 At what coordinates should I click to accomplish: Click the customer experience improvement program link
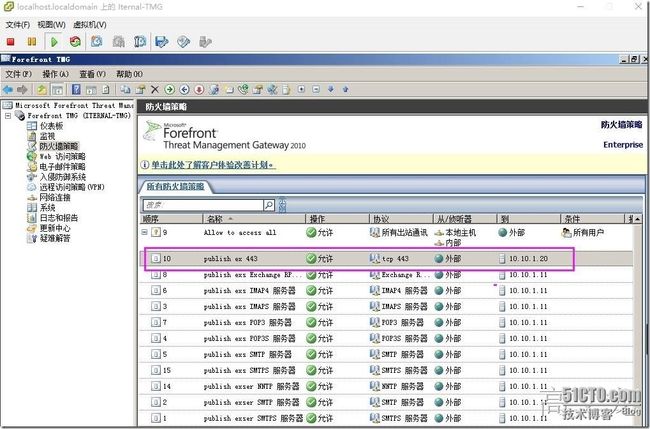click(x=213, y=165)
